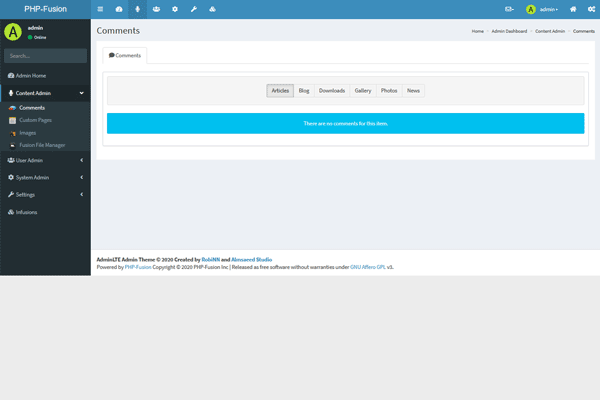Click the Online status text in sidebar
The image size is (600, 400).
pyautogui.click(x=40, y=38)
